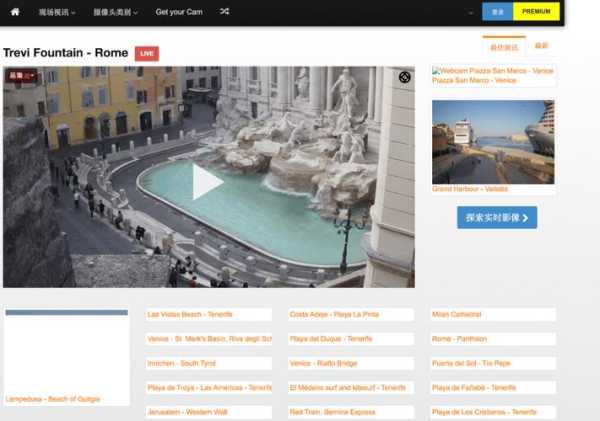Switch to the 最佳视讯 tab

pyautogui.click(x=503, y=47)
